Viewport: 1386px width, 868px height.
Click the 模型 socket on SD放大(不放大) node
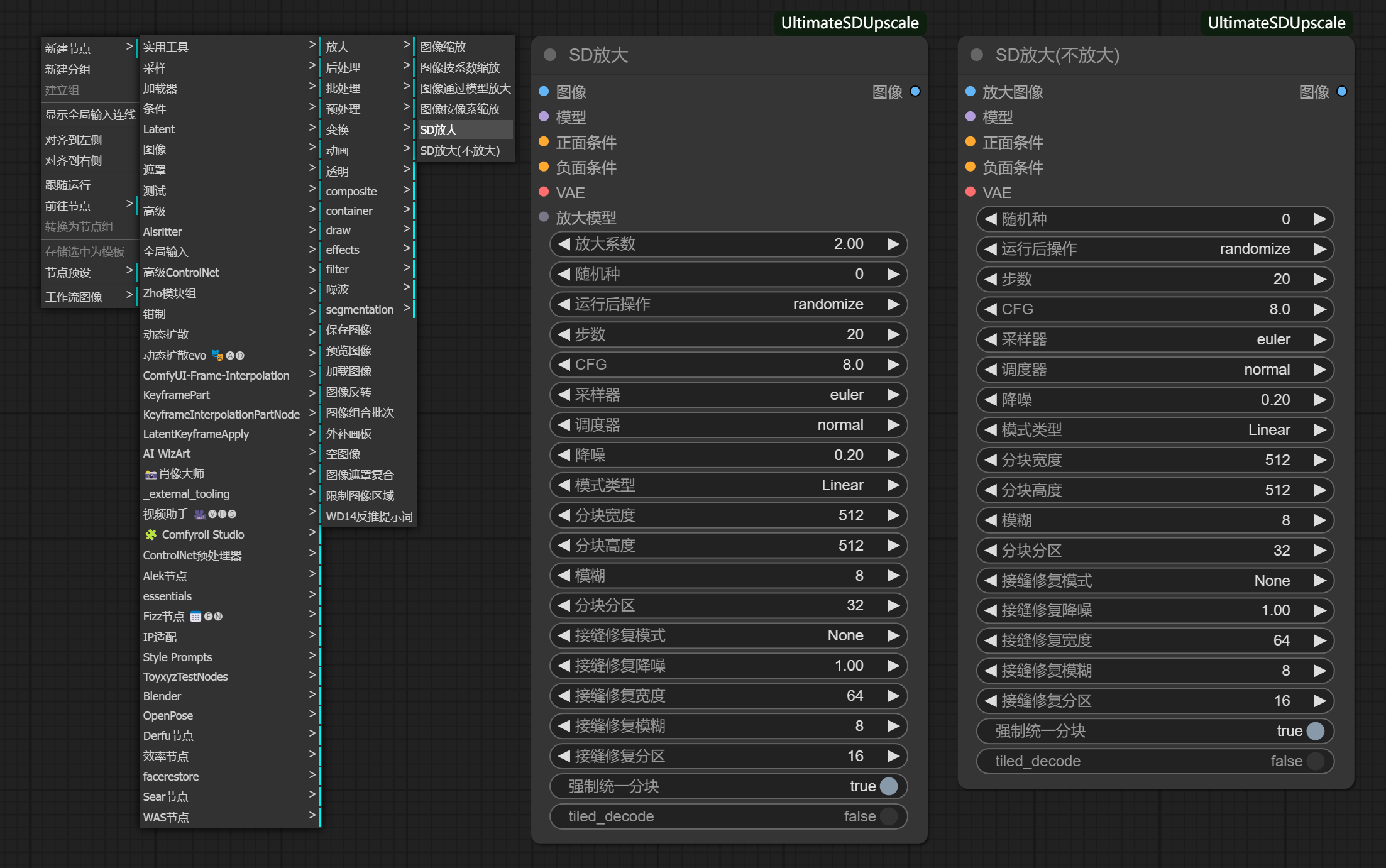coord(971,117)
